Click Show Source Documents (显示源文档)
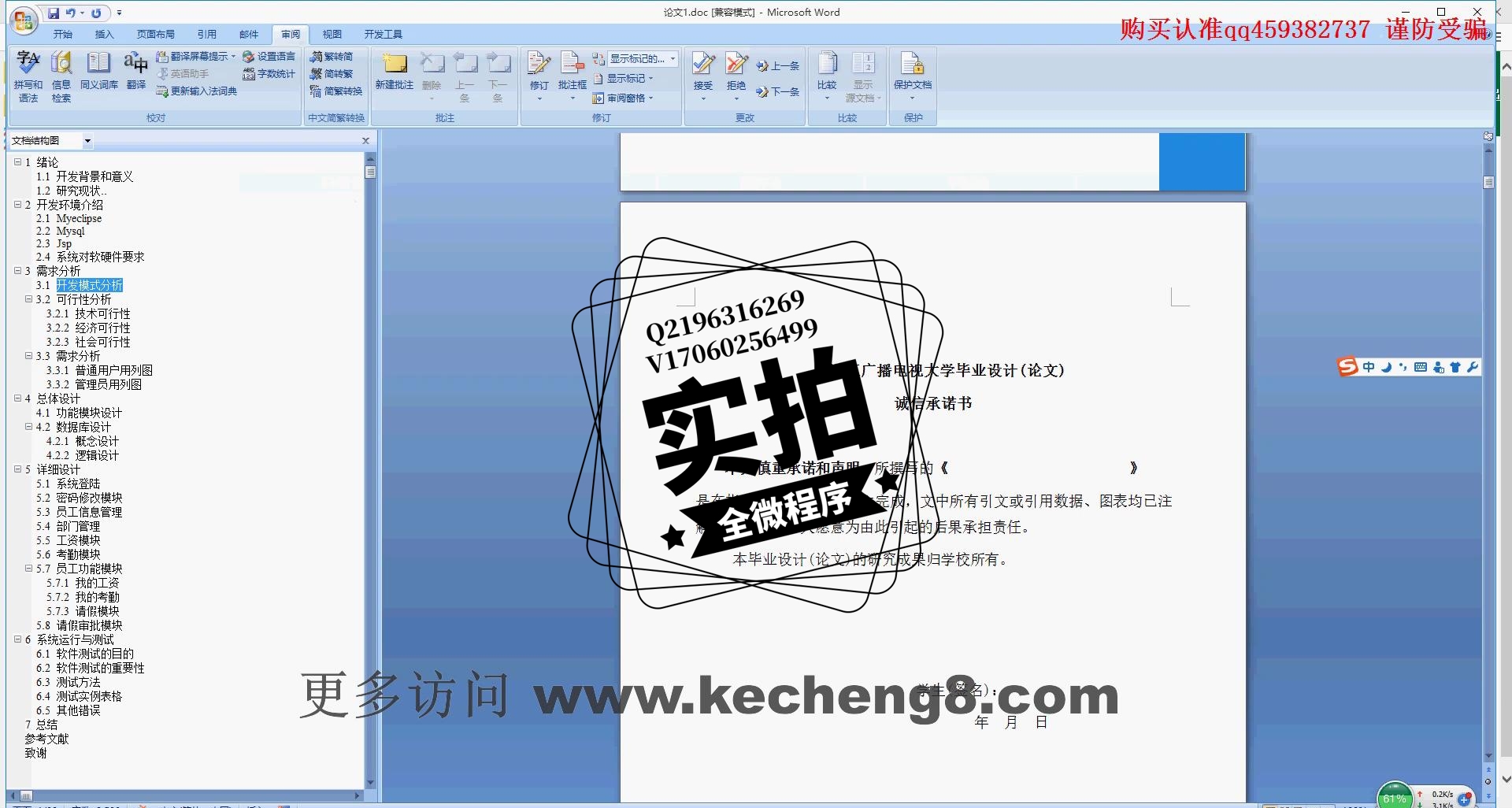The height and width of the screenshot is (808, 1512). [x=863, y=76]
